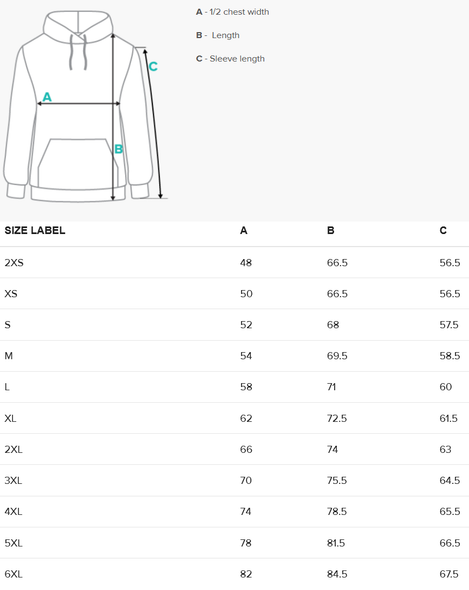Click the teal A marker on the hoodie
The width and height of the screenshot is (469, 590).
pos(47,97)
